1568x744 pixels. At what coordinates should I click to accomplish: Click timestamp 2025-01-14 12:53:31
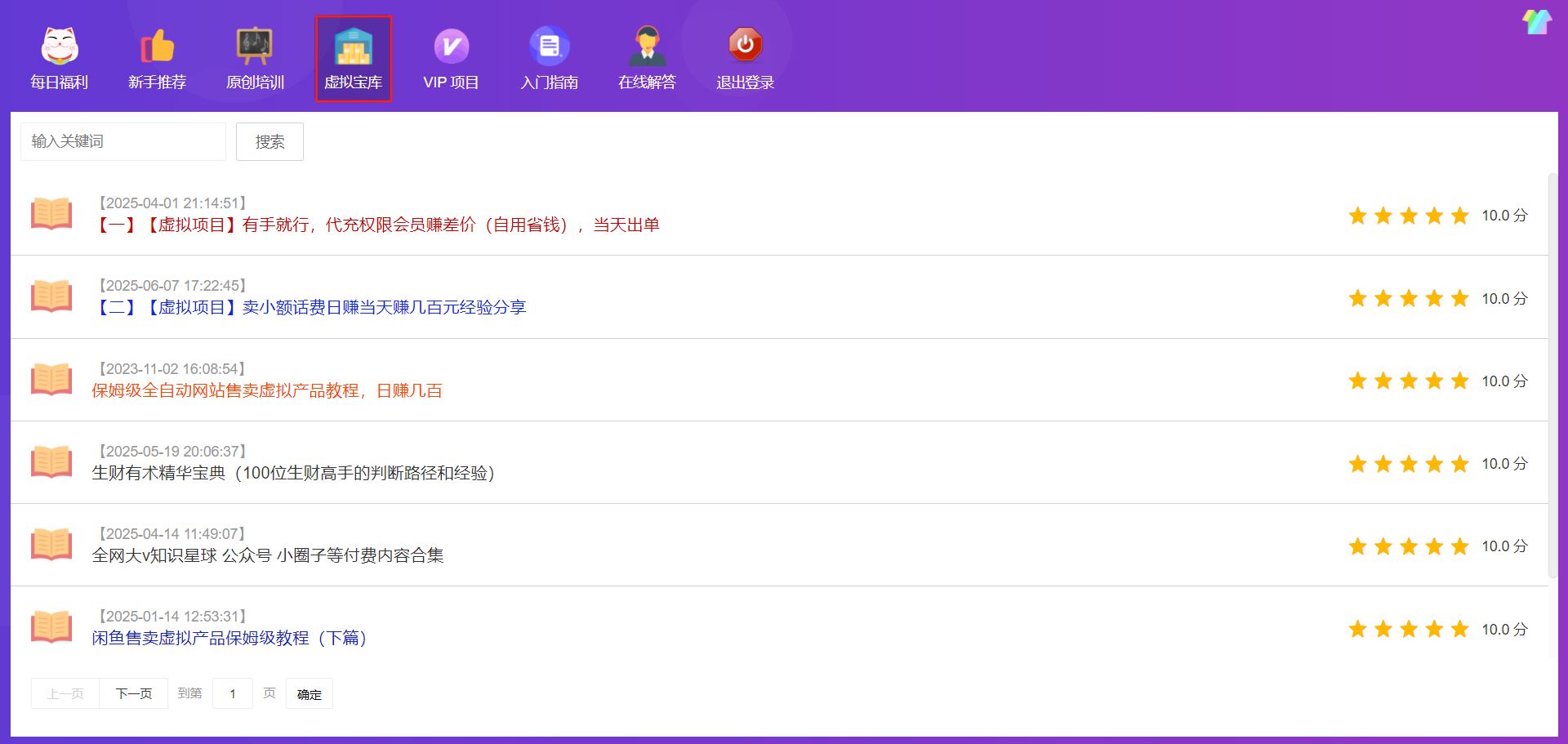click(172, 617)
